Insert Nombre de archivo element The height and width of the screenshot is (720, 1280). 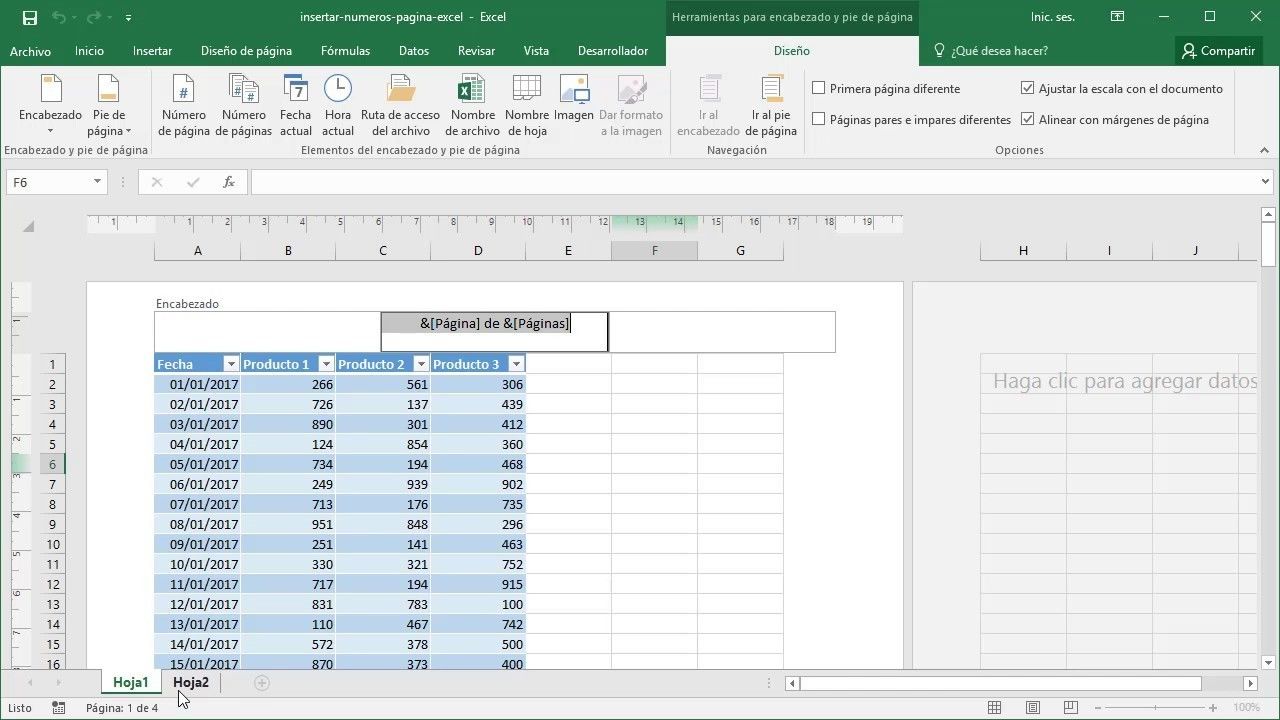click(473, 106)
